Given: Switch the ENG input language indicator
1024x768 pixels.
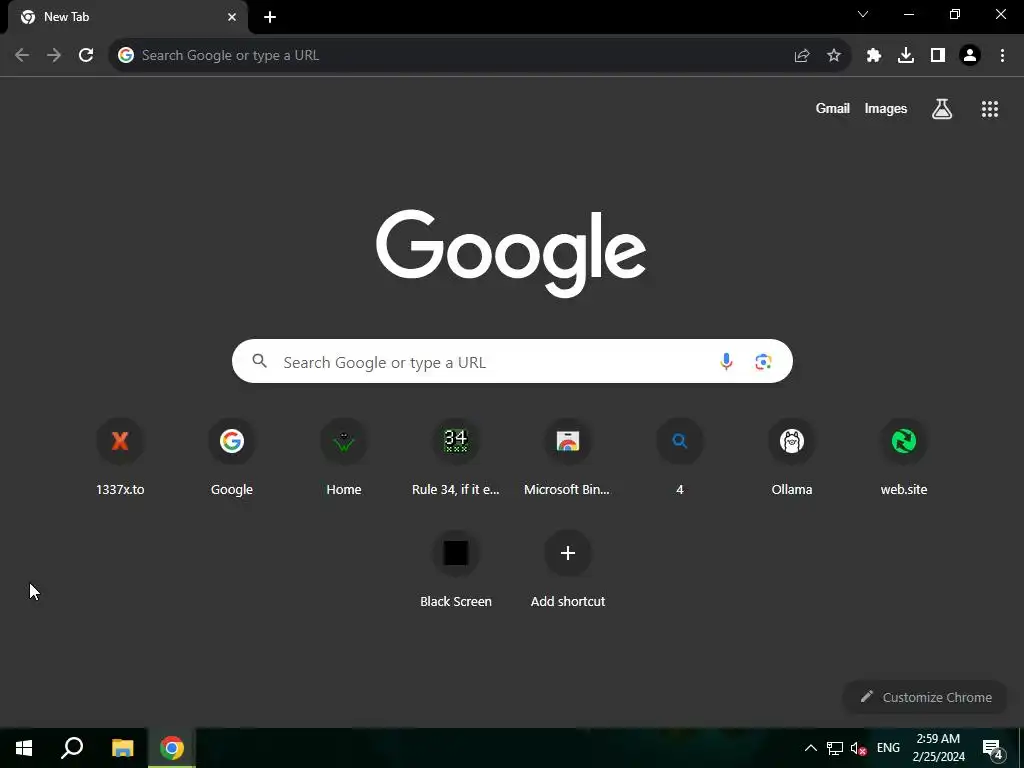Looking at the screenshot, I should pyautogui.click(x=888, y=748).
